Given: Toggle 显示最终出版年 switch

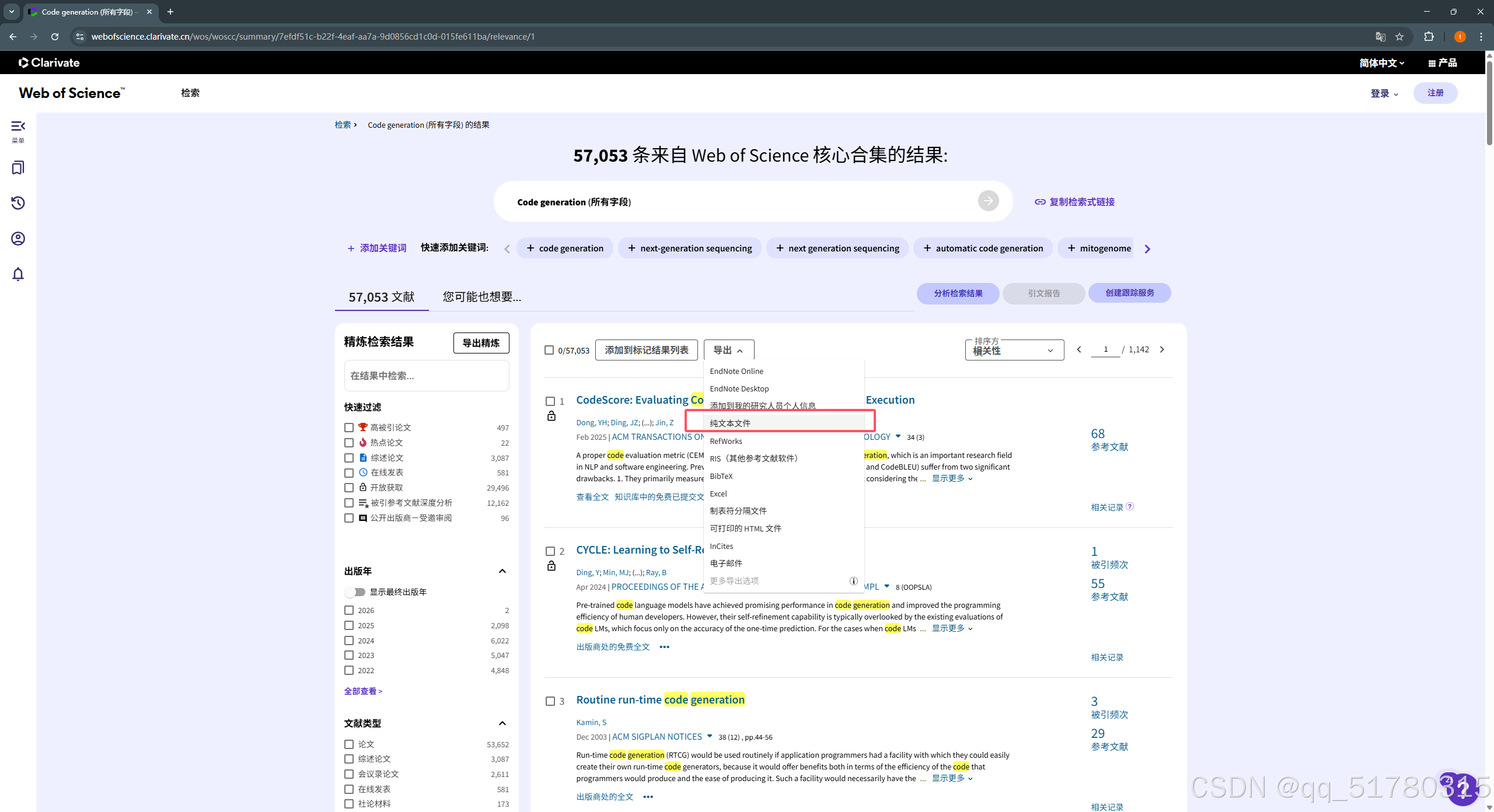Looking at the screenshot, I should point(355,592).
